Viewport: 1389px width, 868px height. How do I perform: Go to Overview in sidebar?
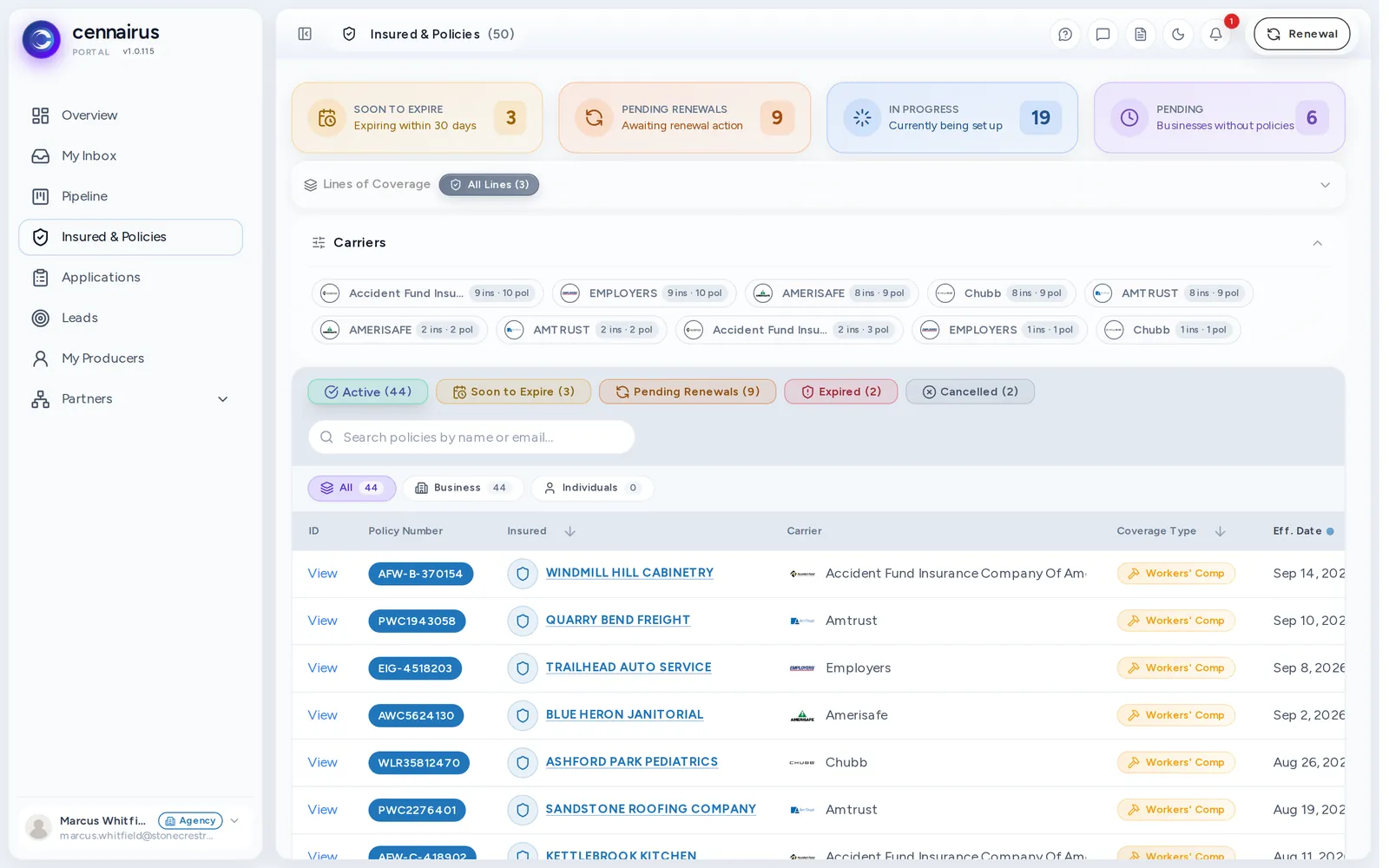pyautogui.click(x=130, y=115)
